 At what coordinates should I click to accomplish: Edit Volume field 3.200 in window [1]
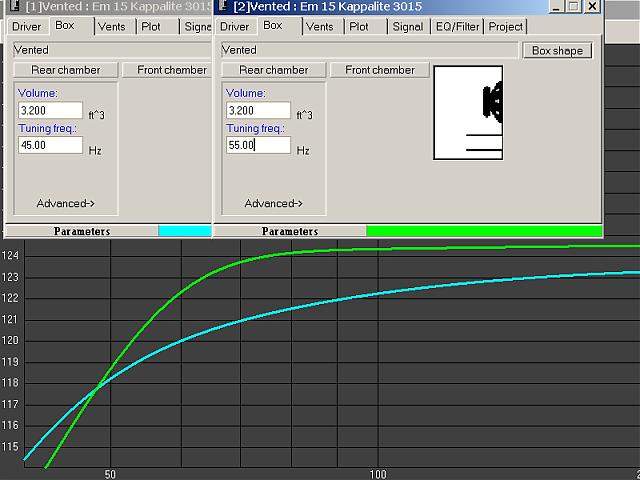[x=50, y=111]
